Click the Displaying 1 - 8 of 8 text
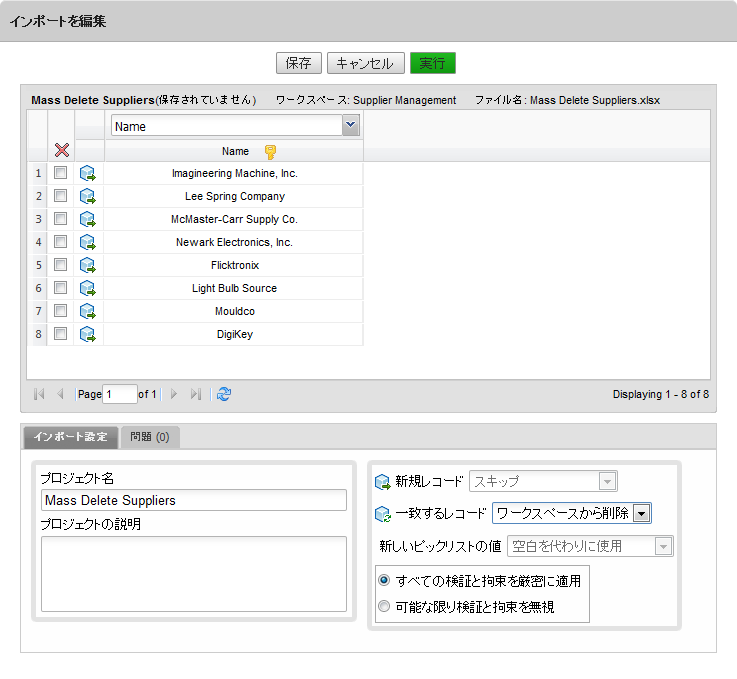The image size is (737, 679). 660,394
